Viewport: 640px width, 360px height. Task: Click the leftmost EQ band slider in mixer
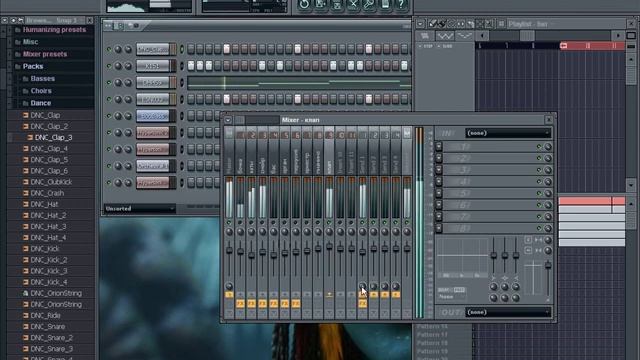point(493,256)
